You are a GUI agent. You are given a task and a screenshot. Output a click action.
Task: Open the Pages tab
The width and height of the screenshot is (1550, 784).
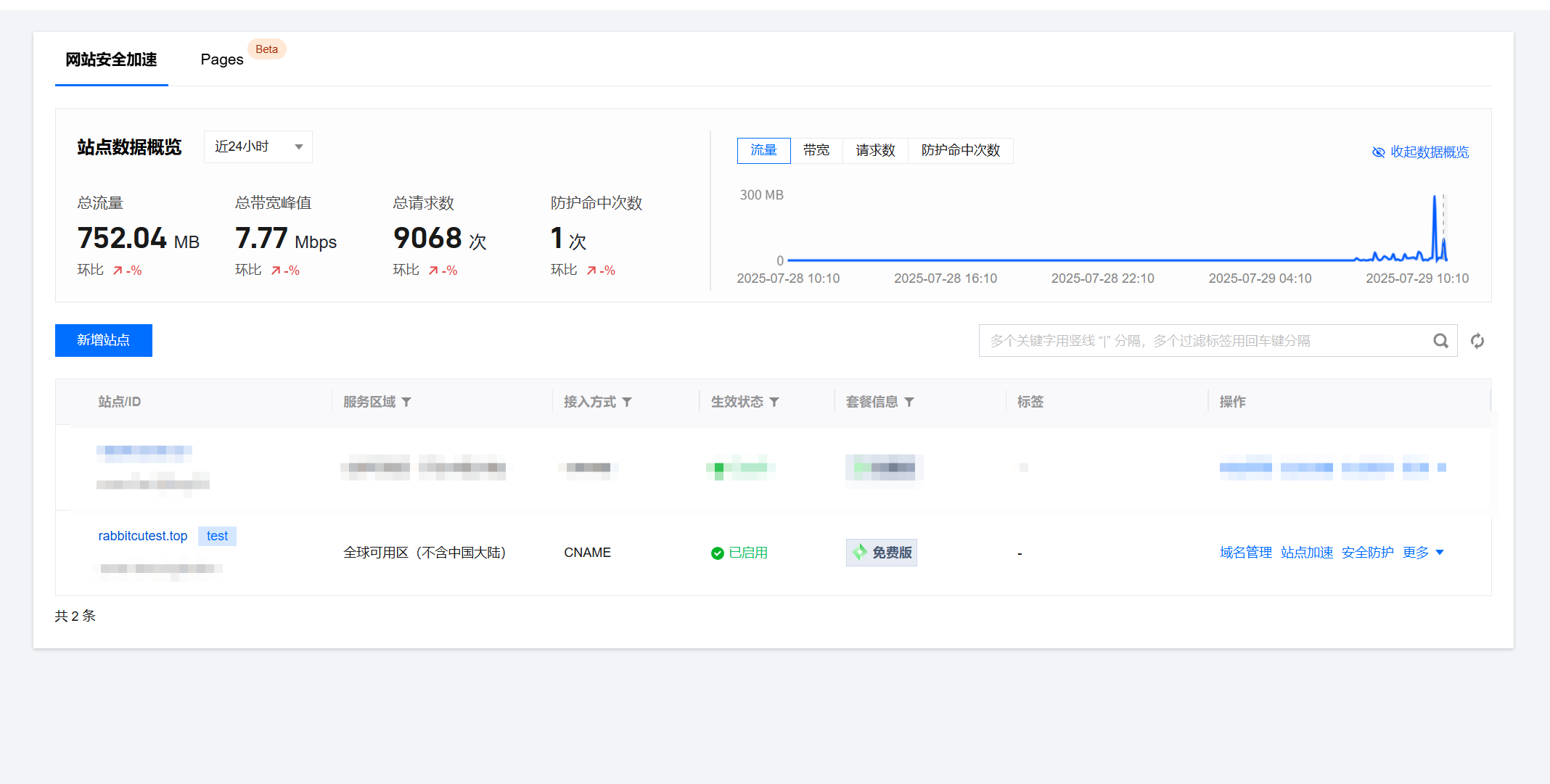222,59
